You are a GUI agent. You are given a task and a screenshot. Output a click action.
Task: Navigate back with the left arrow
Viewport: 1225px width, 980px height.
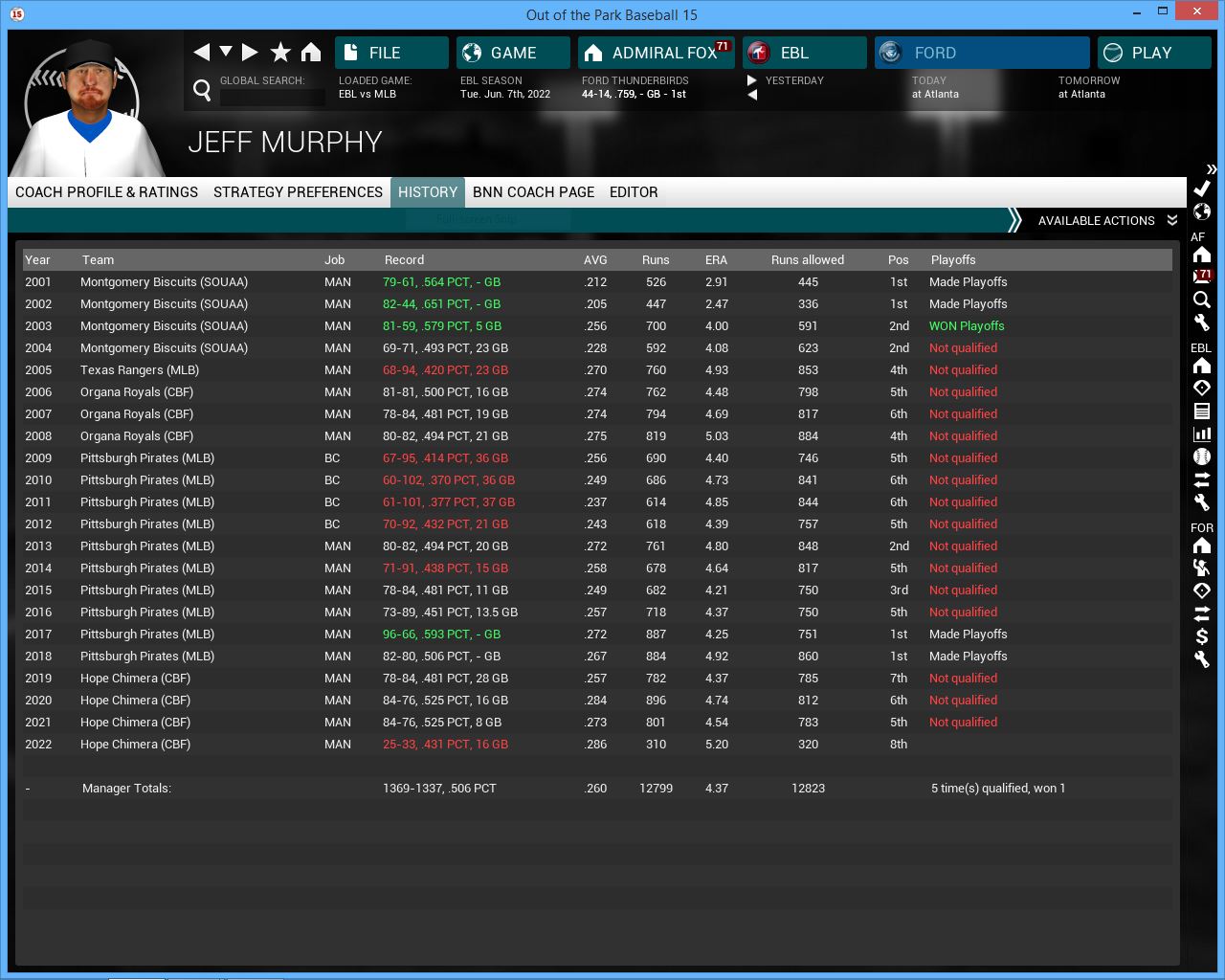(x=201, y=53)
